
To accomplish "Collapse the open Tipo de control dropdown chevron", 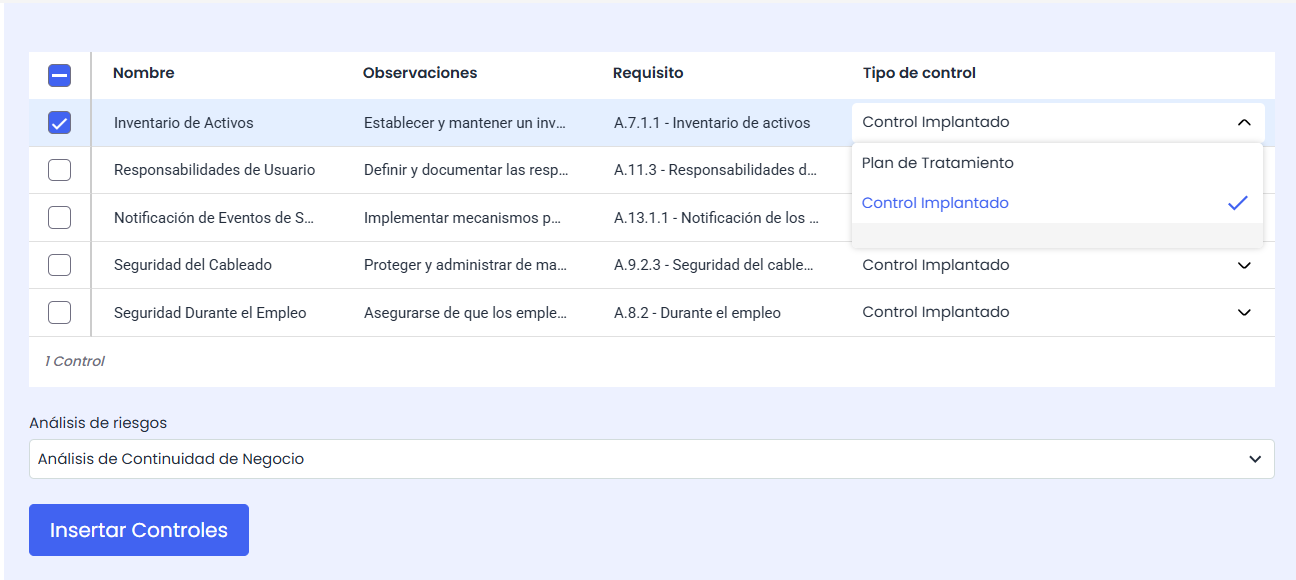I will (x=1244, y=123).
